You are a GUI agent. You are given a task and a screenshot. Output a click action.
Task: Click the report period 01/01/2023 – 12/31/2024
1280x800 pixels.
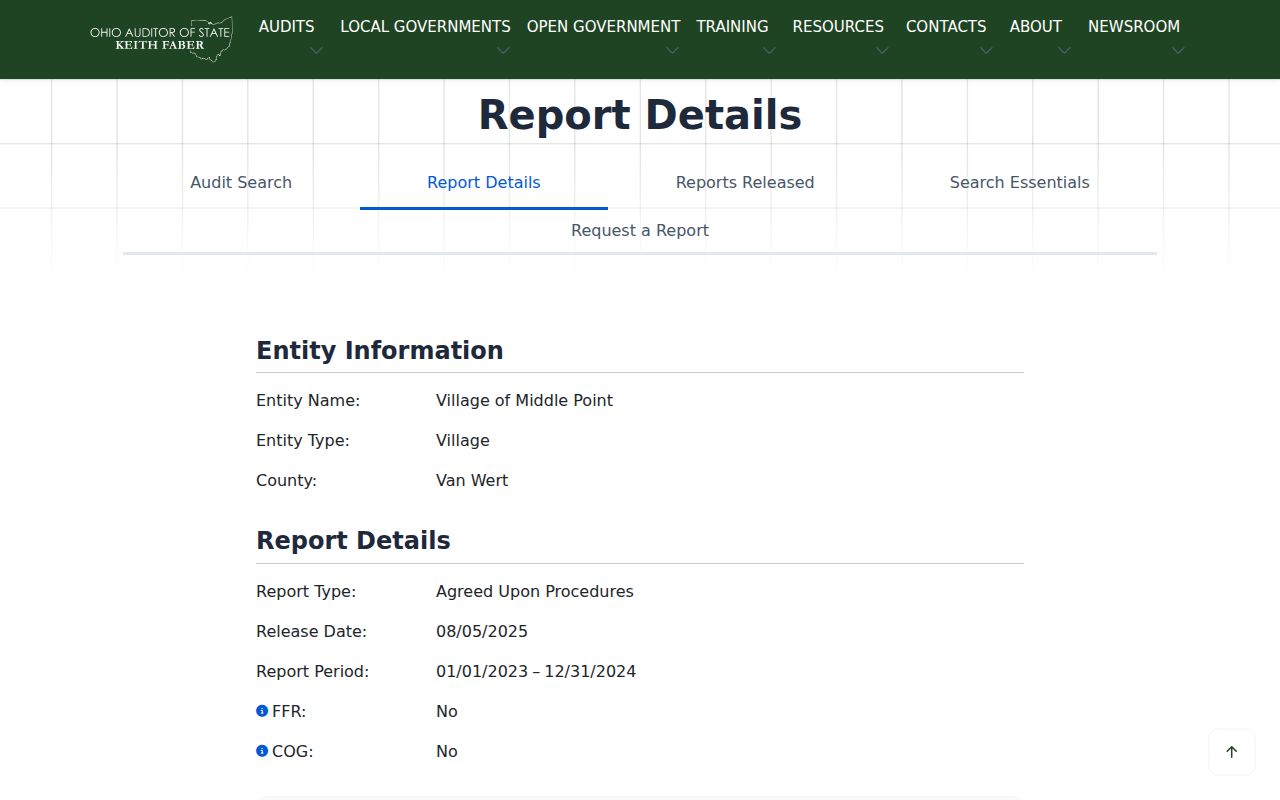tap(536, 671)
